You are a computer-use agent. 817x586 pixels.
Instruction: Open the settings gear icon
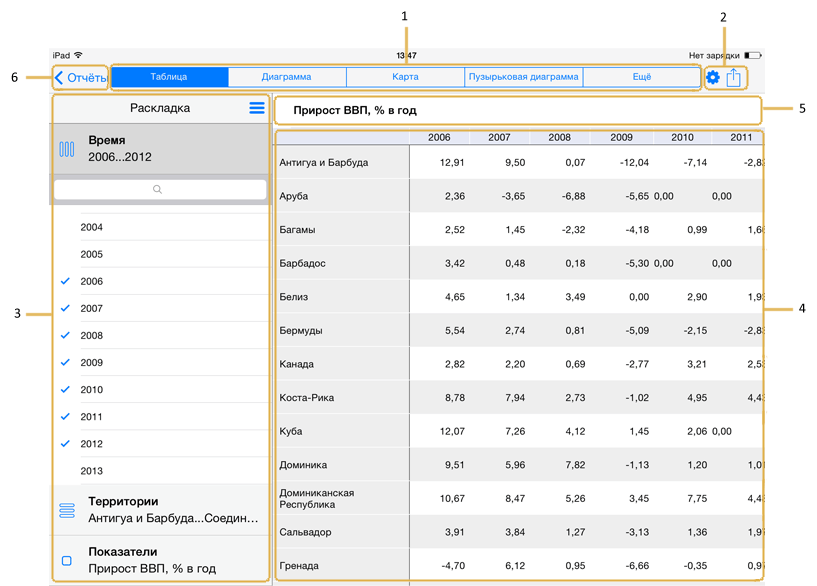coord(713,77)
